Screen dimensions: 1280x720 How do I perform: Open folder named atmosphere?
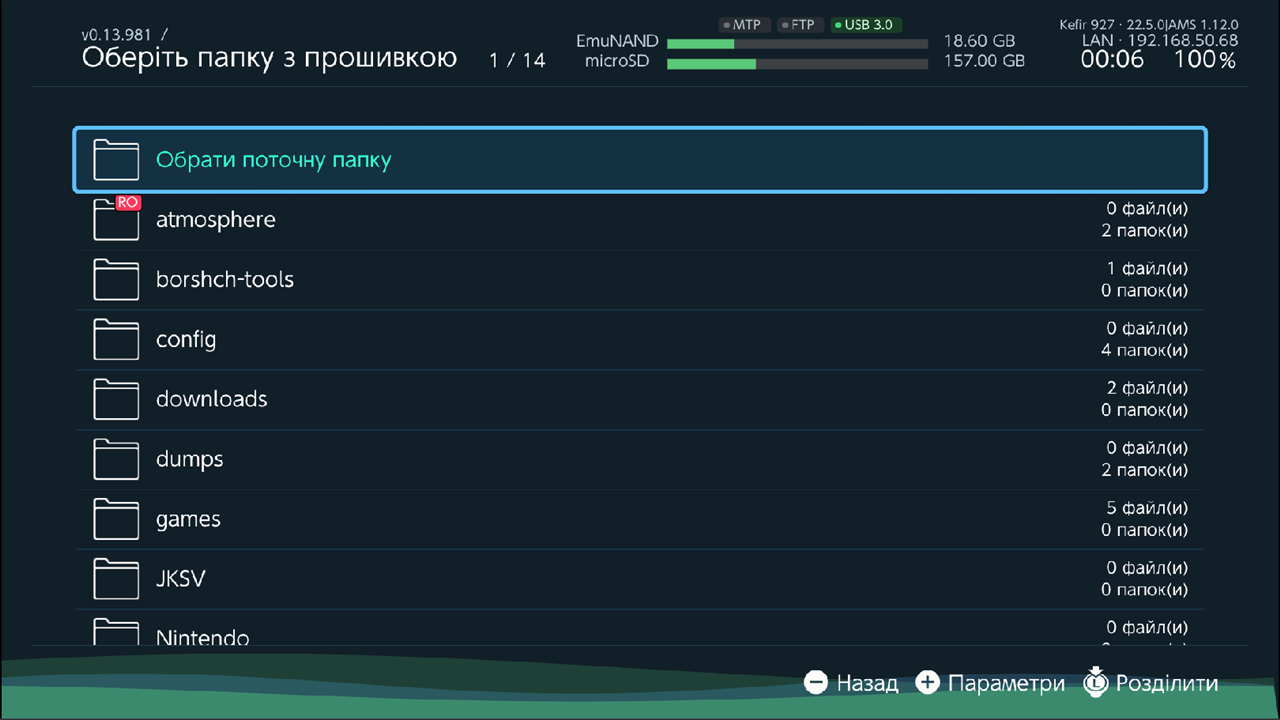point(640,220)
